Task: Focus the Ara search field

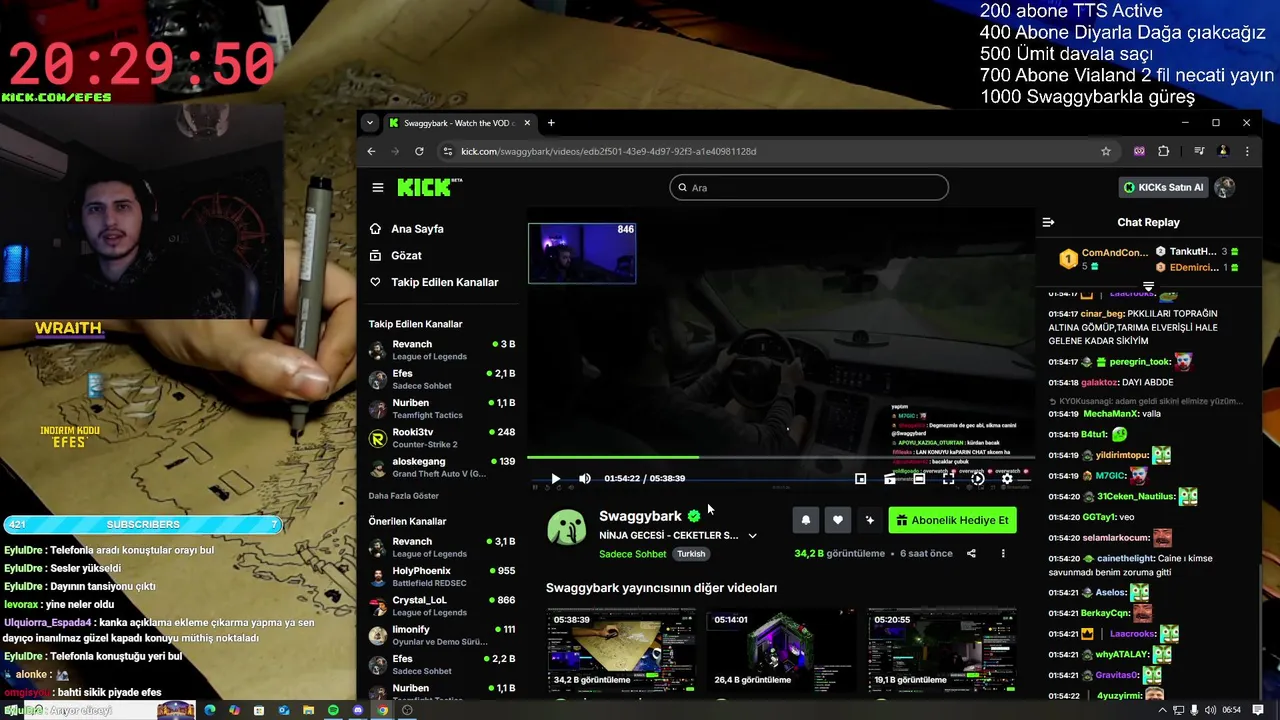Action: pos(809,187)
